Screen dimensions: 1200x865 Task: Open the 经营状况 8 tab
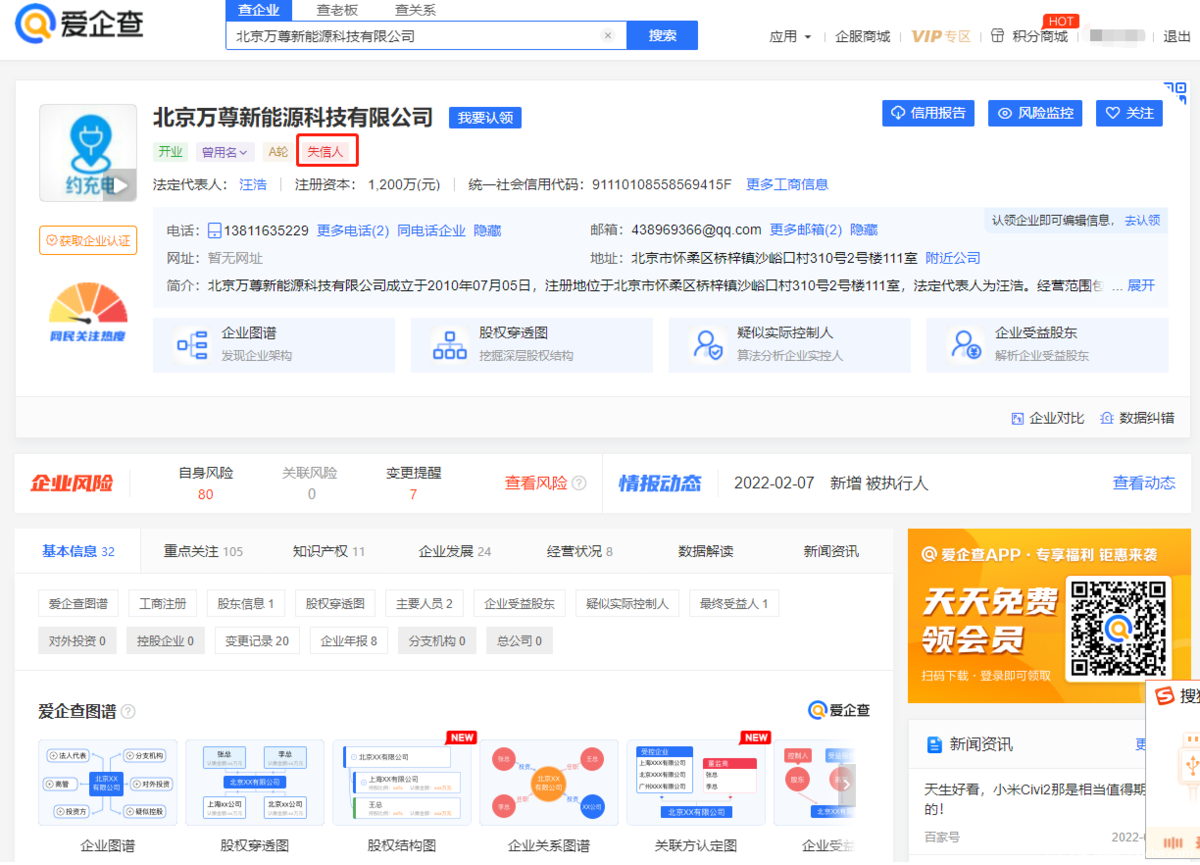[x=580, y=551]
